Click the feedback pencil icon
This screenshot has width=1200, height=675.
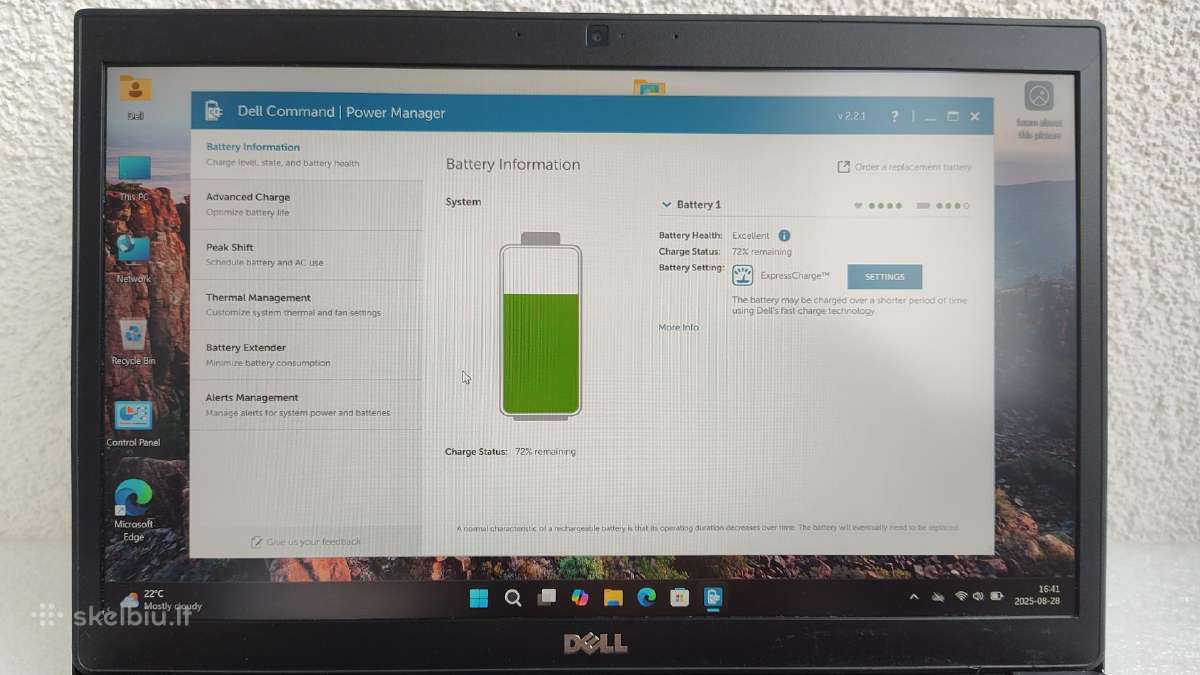click(x=256, y=542)
